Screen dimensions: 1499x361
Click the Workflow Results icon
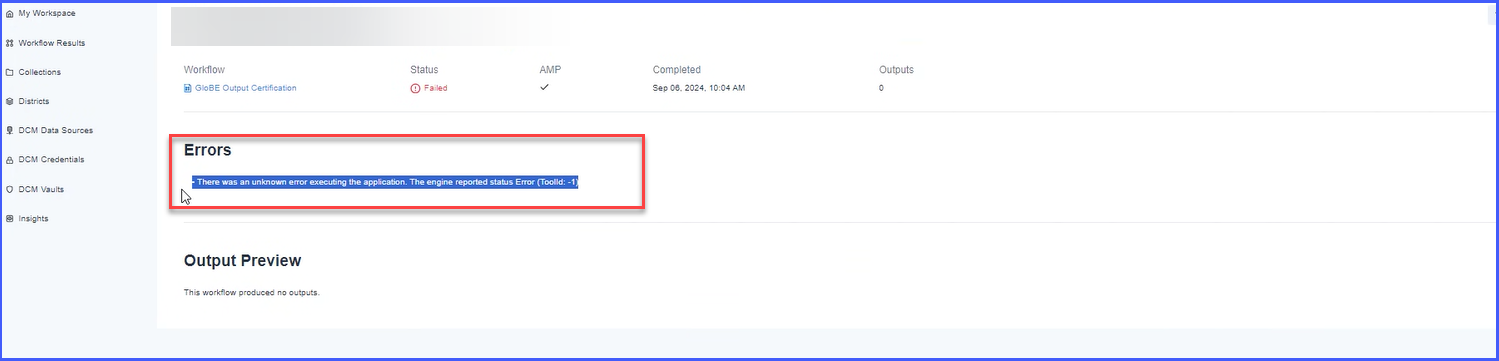pyautogui.click(x=9, y=43)
